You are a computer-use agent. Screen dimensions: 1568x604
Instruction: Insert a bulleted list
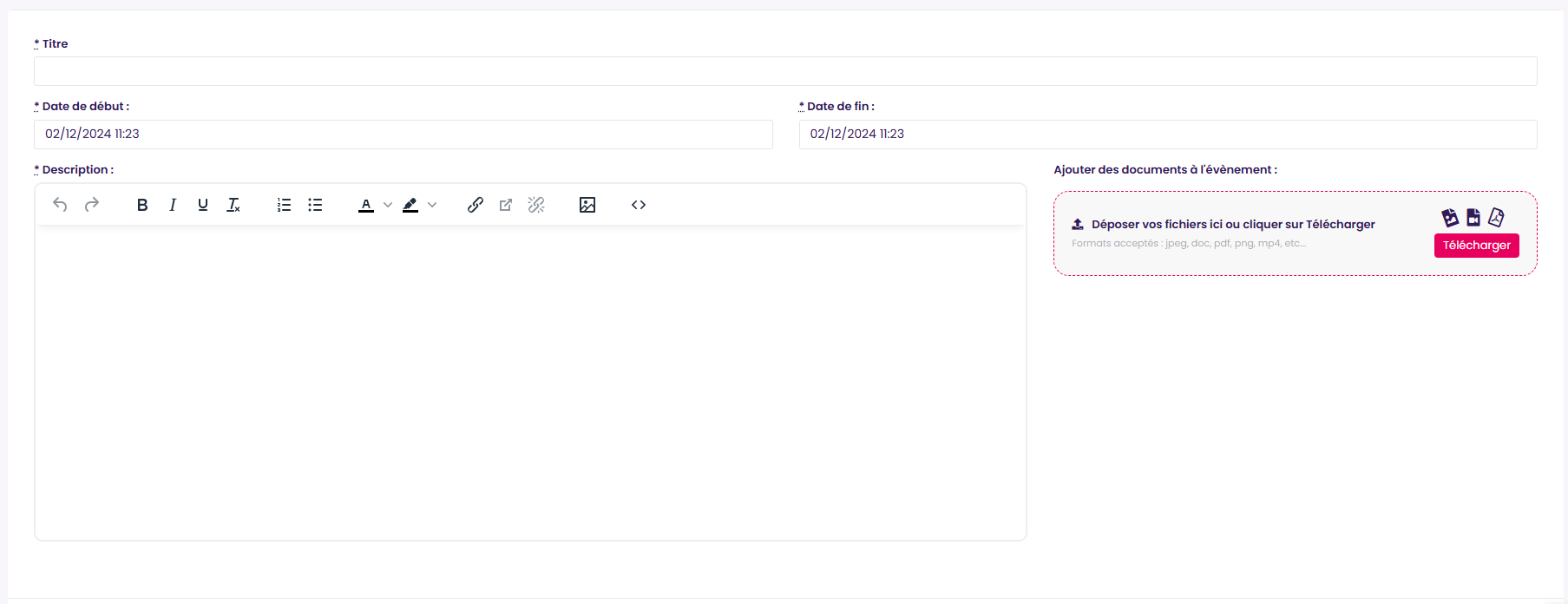point(315,205)
